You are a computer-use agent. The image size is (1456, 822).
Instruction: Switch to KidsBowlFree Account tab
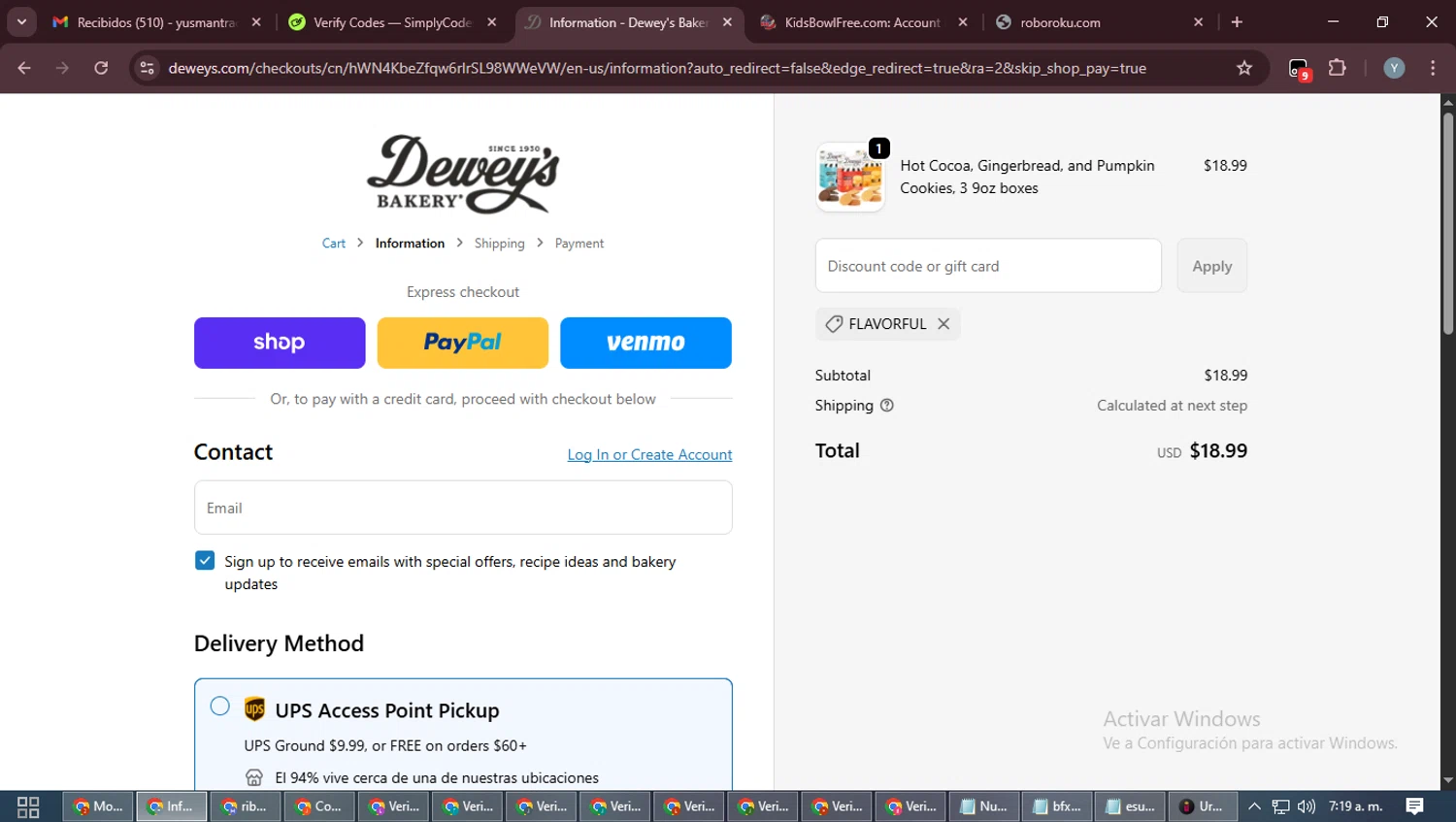pos(863,22)
